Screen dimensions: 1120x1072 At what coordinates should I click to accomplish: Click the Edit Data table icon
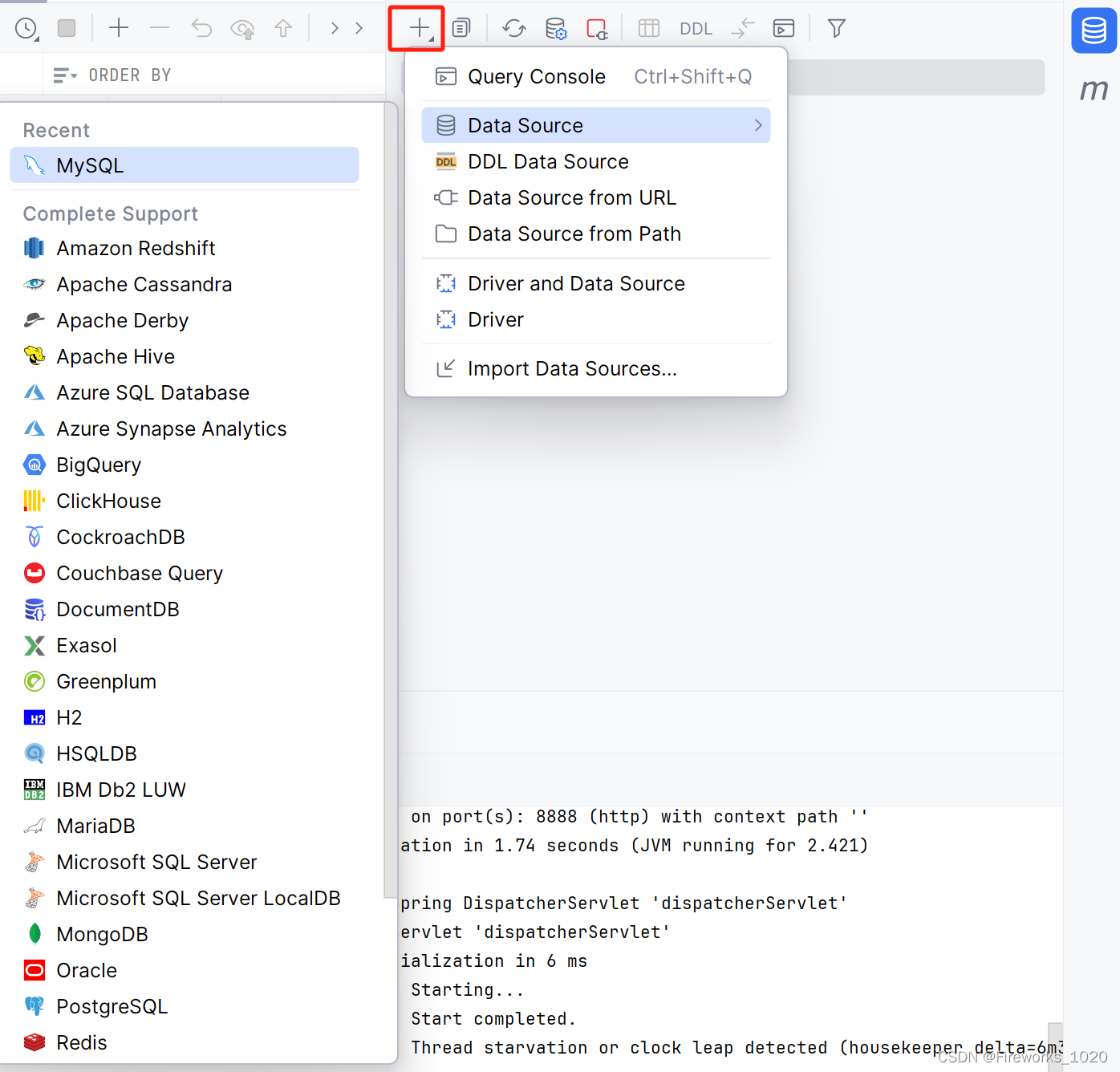pyautogui.click(x=649, y=29)
